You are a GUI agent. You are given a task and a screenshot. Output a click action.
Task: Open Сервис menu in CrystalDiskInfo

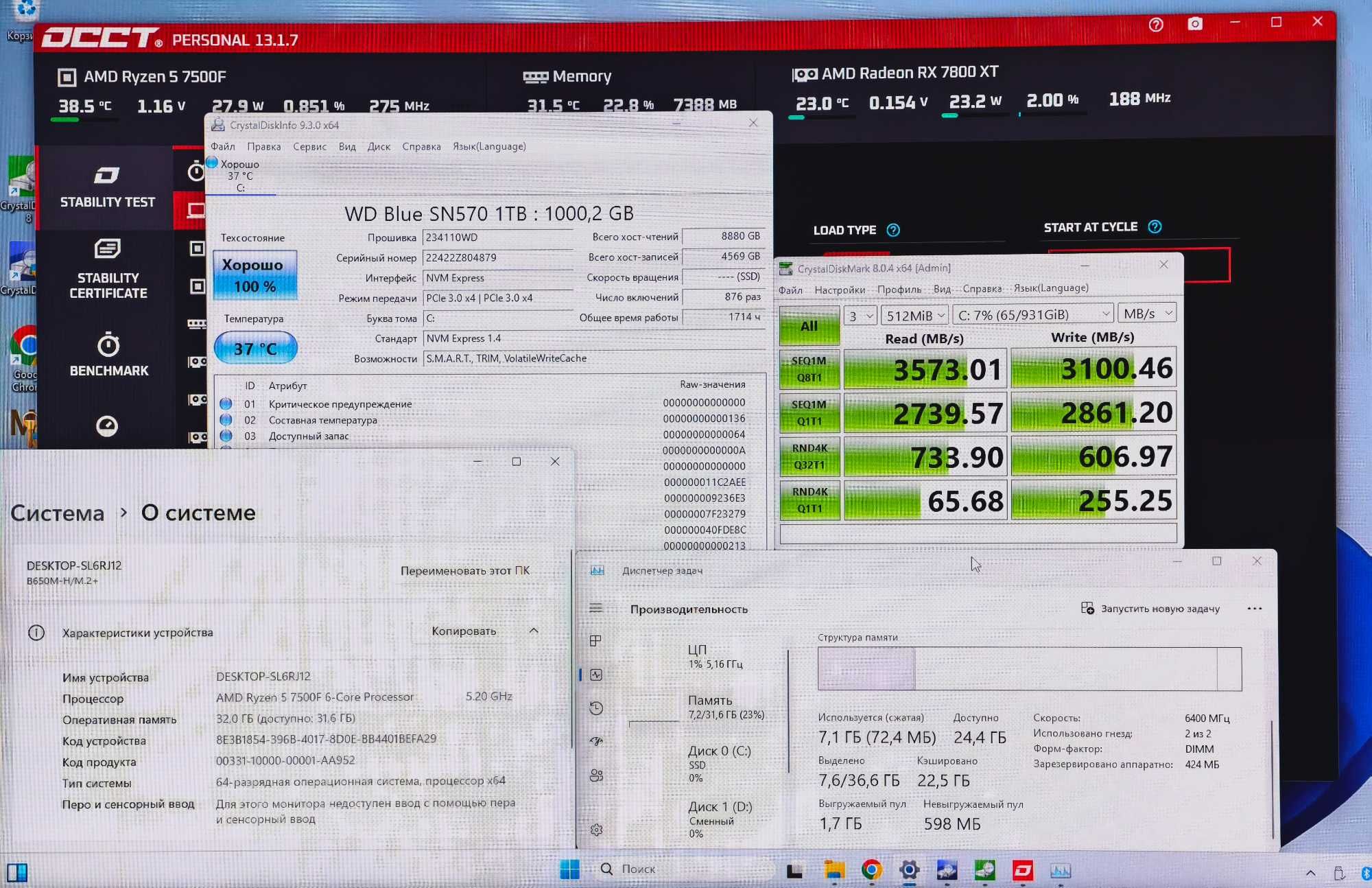pyautogui.click(x=309, y=146)
